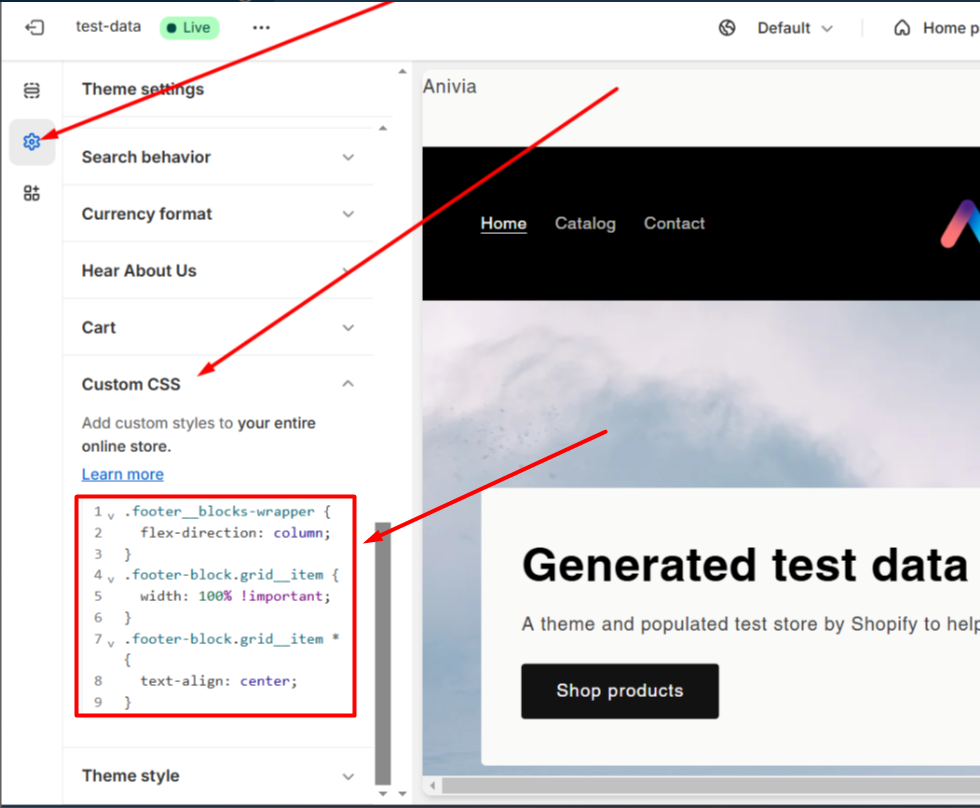Viewport: 980px width, 808px height.
Task: Click the width: 100% !important line
Action: click(236, 596)
